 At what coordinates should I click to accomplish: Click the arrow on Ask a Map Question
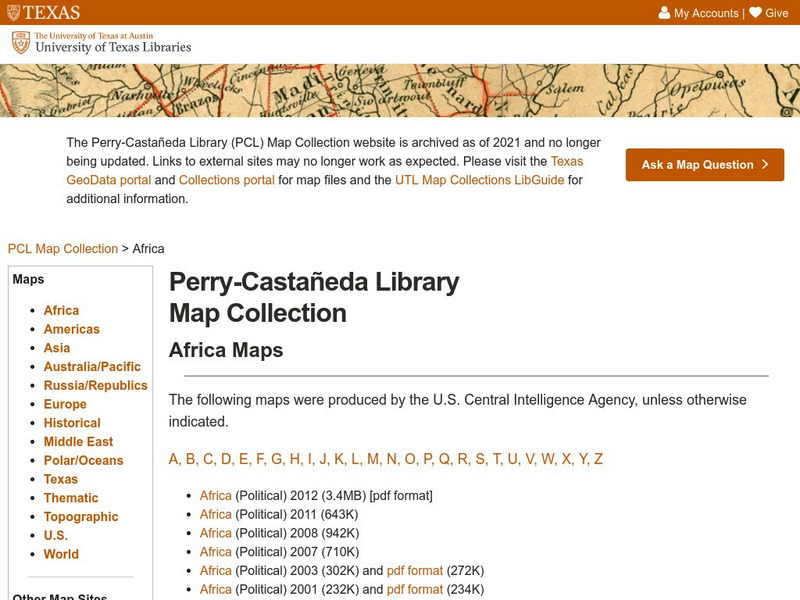[764, 165]
